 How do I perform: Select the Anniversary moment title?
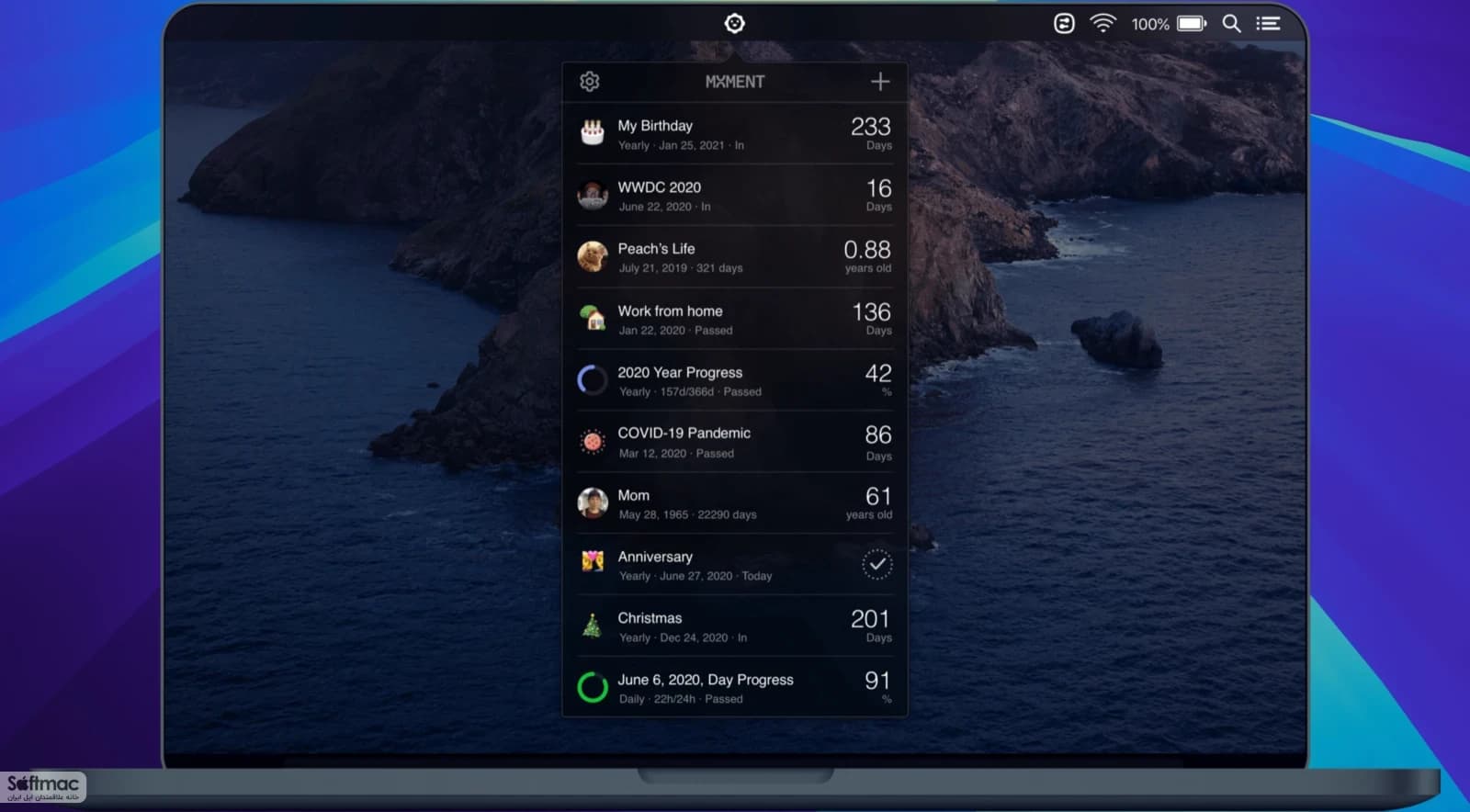pyautogui.click(x=655, y=558)
